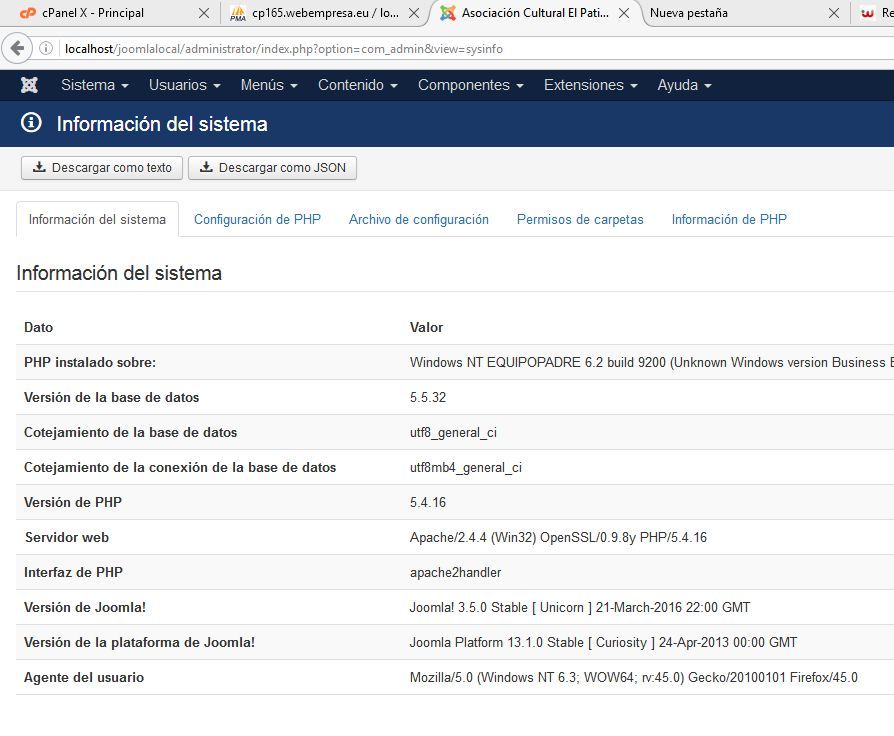Click the Apache/2.4.4 web server value
Viewport: 894px width, 736px height.
click(558, 538)
